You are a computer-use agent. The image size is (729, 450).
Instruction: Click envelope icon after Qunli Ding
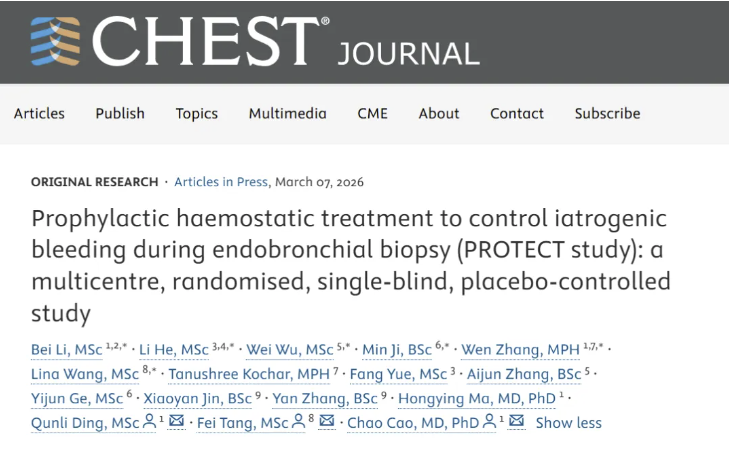(176, 422)
